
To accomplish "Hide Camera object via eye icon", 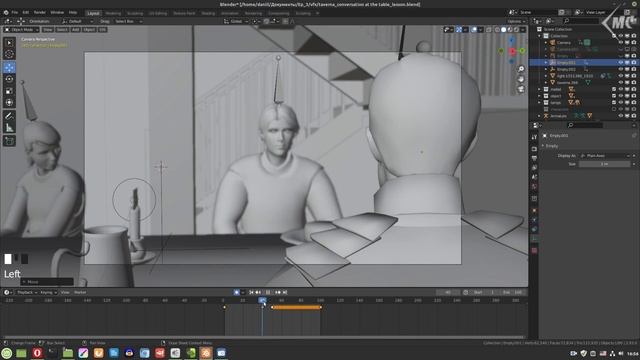I will [x=621, y=42].
